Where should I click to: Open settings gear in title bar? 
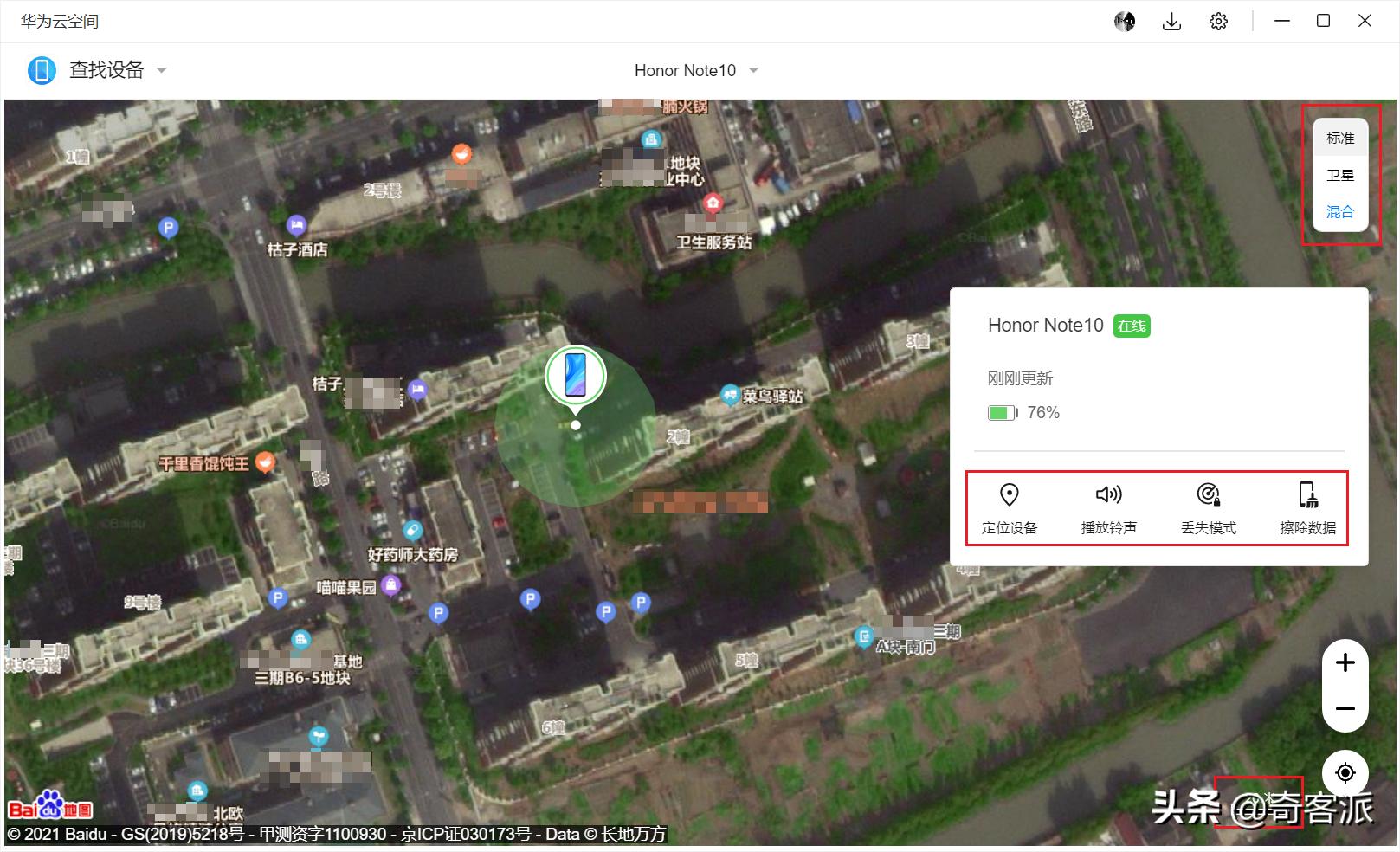[x=1218, y=22]
